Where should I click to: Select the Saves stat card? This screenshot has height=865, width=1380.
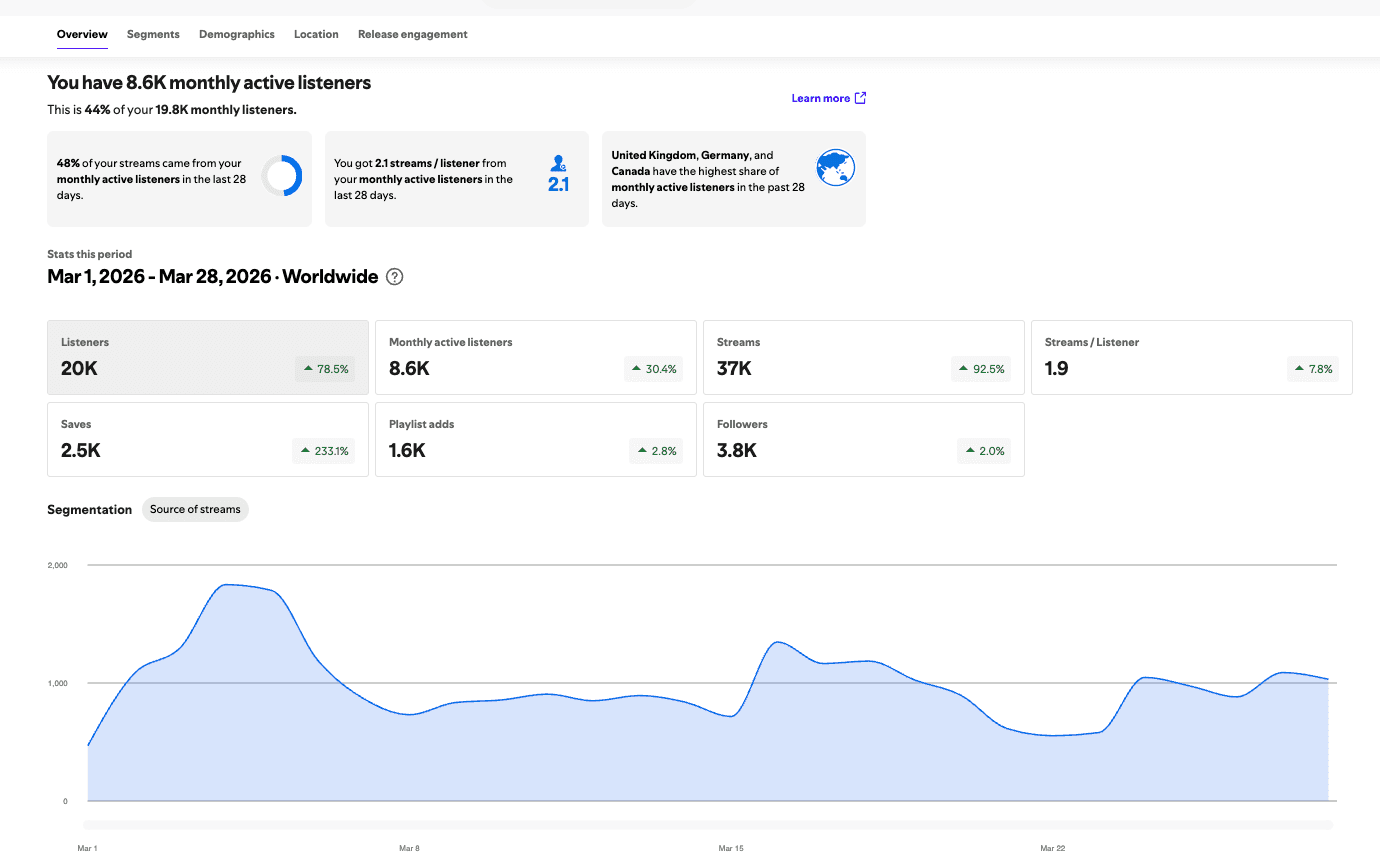coord(208,439)
